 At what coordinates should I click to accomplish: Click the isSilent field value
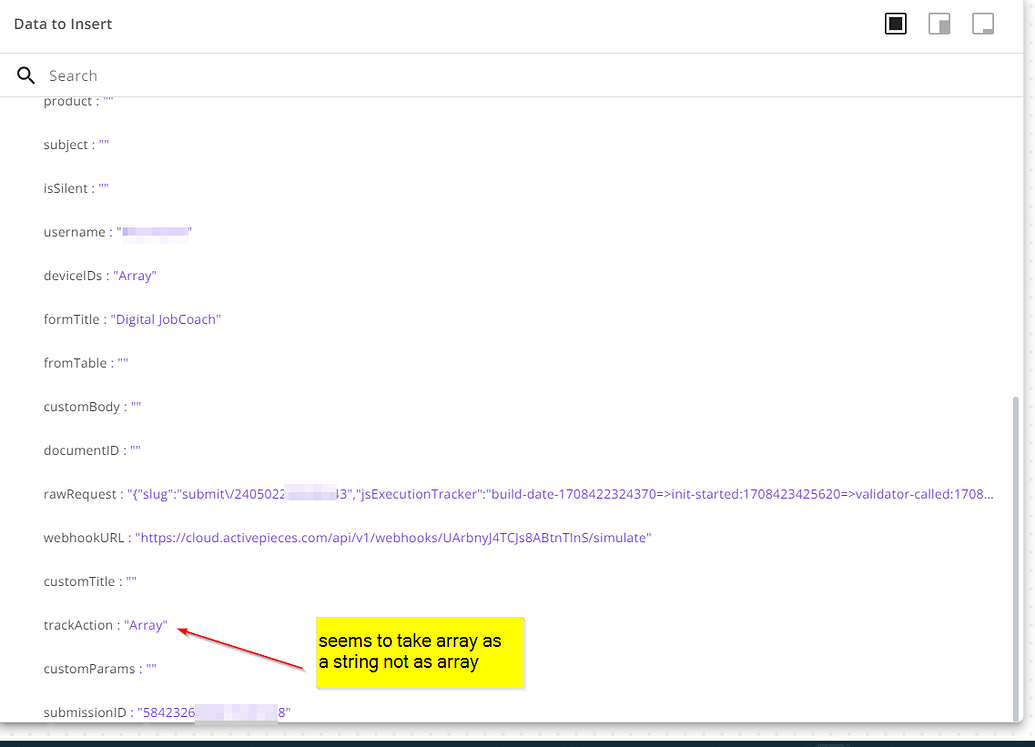[102, 187]
